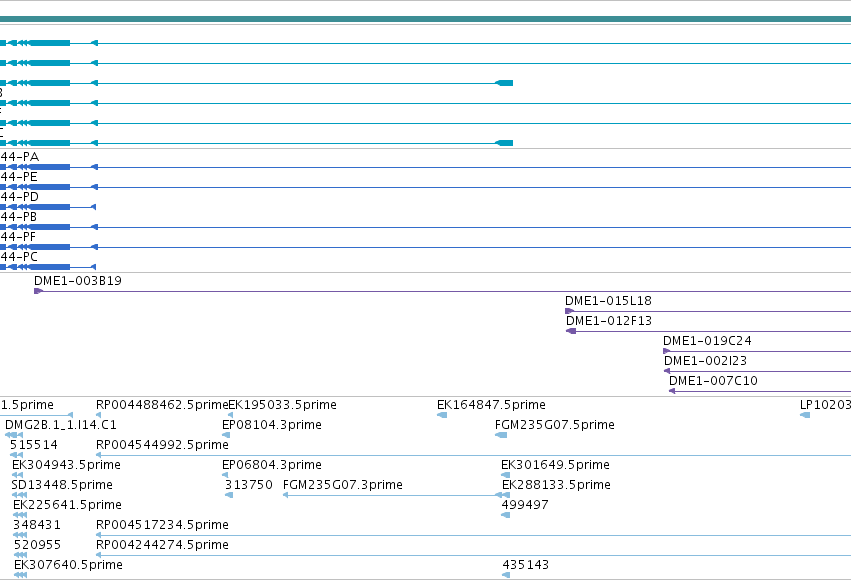Click the arrow glyph beneath EP08104.3prime
This screenshot has width=851, height=580.
coord(226,435)
